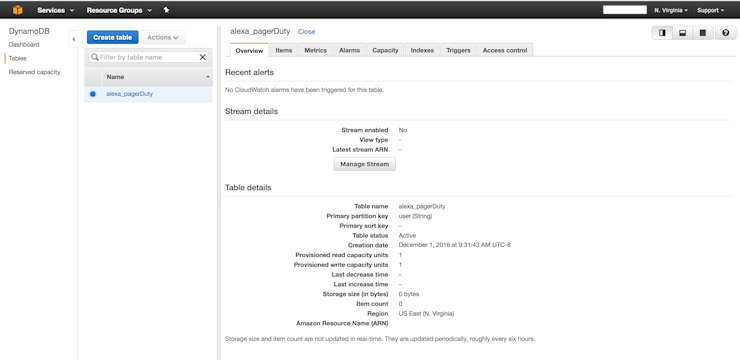Switch to the side-by-side split panel view icon
This screenshot has height=360, width=740.
(x=662, y=33)
